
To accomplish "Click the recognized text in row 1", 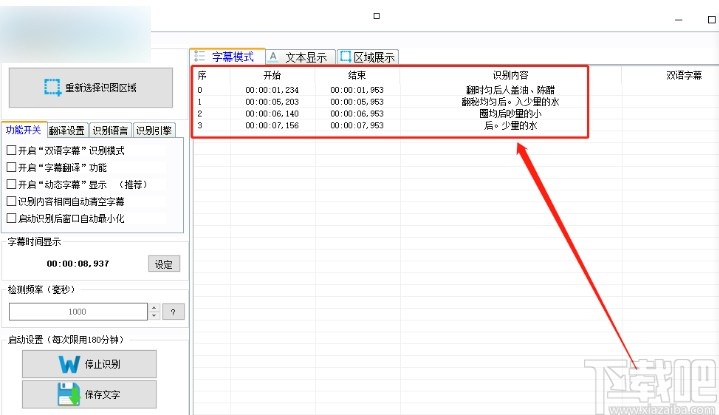I will 510,102.
